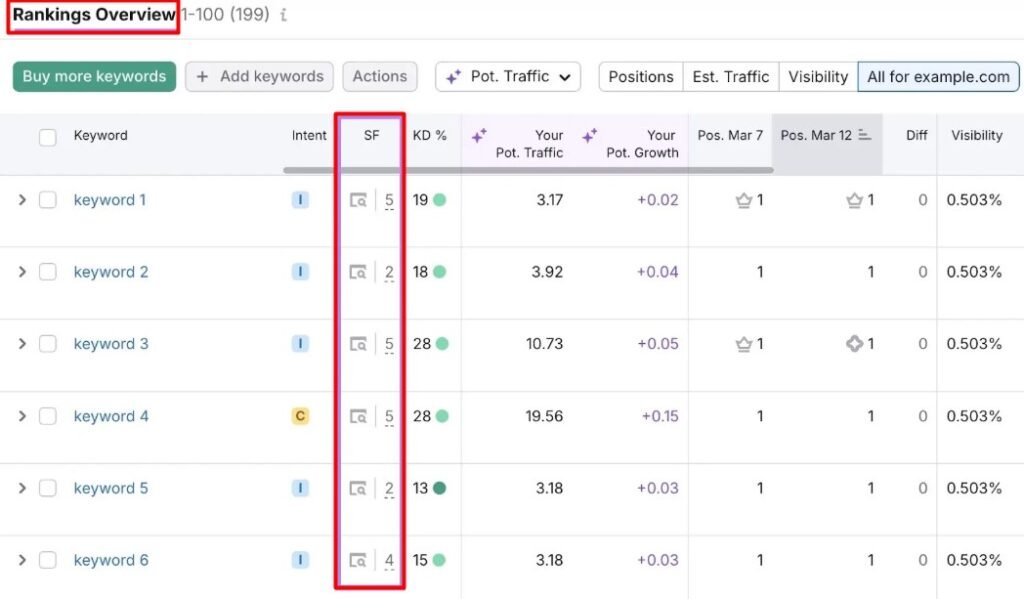Switch to the Visibility tab
Image resolution: width=1024 pixels, height=599 pixels.
coord(818,76)
